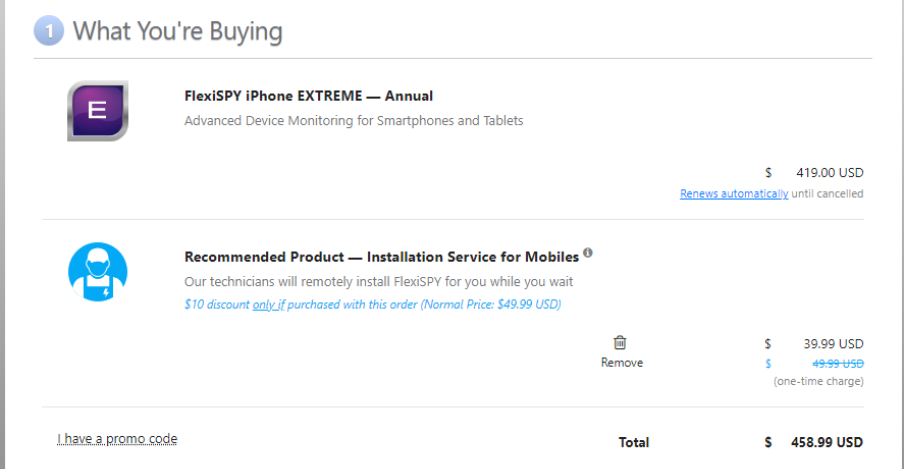Click the blue technician installation service icon
This screenshot has height=469, width=904.
[97, 272]
